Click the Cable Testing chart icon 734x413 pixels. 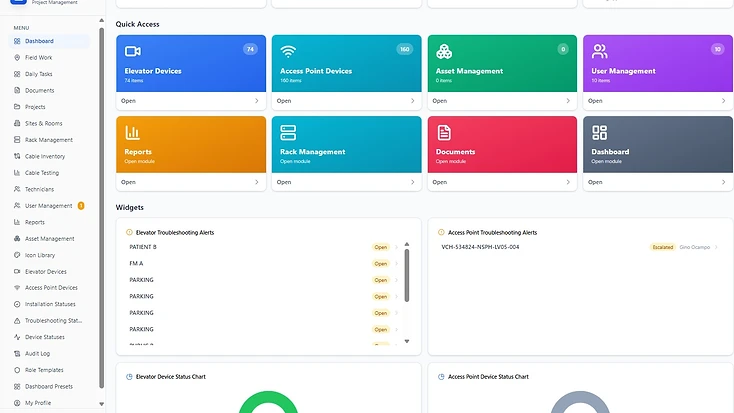[17, 173]
